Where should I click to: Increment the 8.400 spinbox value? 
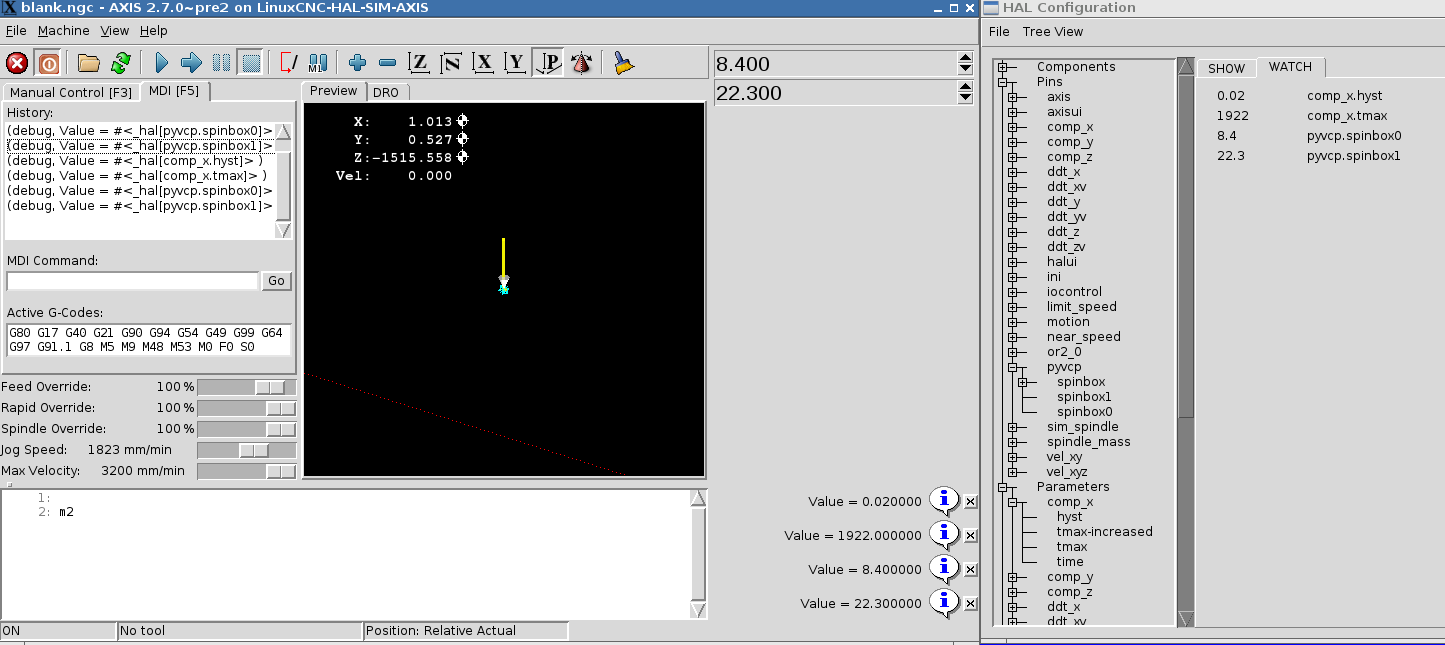click(965, 58)
